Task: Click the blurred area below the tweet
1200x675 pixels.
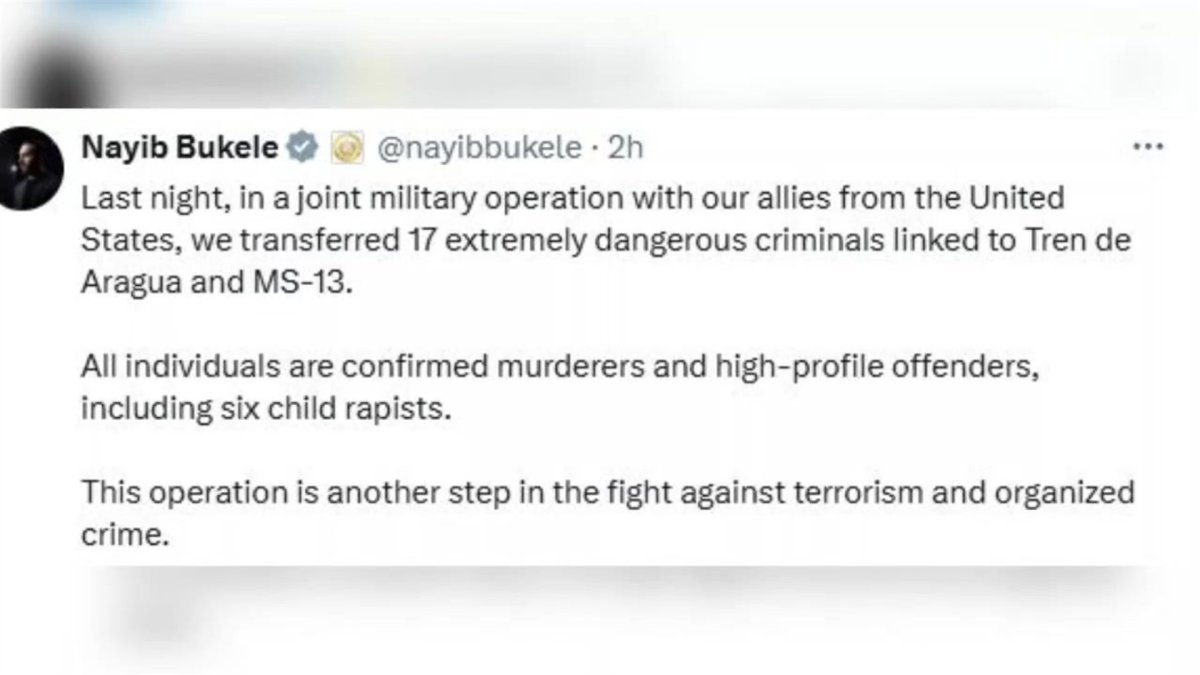Action: [600, 620]
